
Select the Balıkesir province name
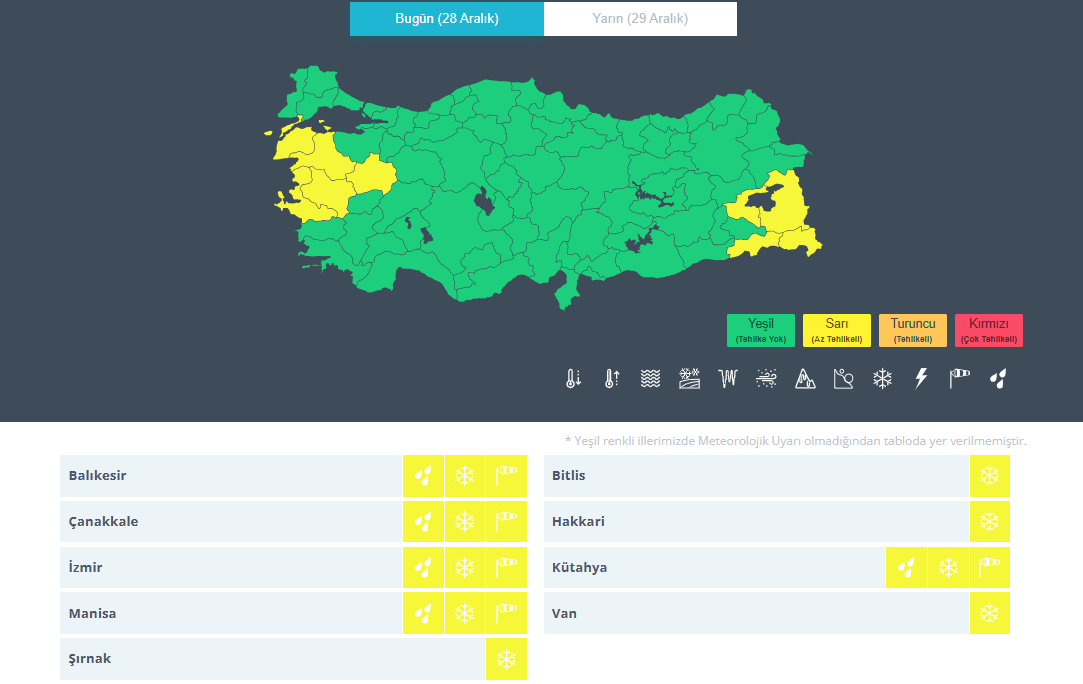[x=97, y=475]
